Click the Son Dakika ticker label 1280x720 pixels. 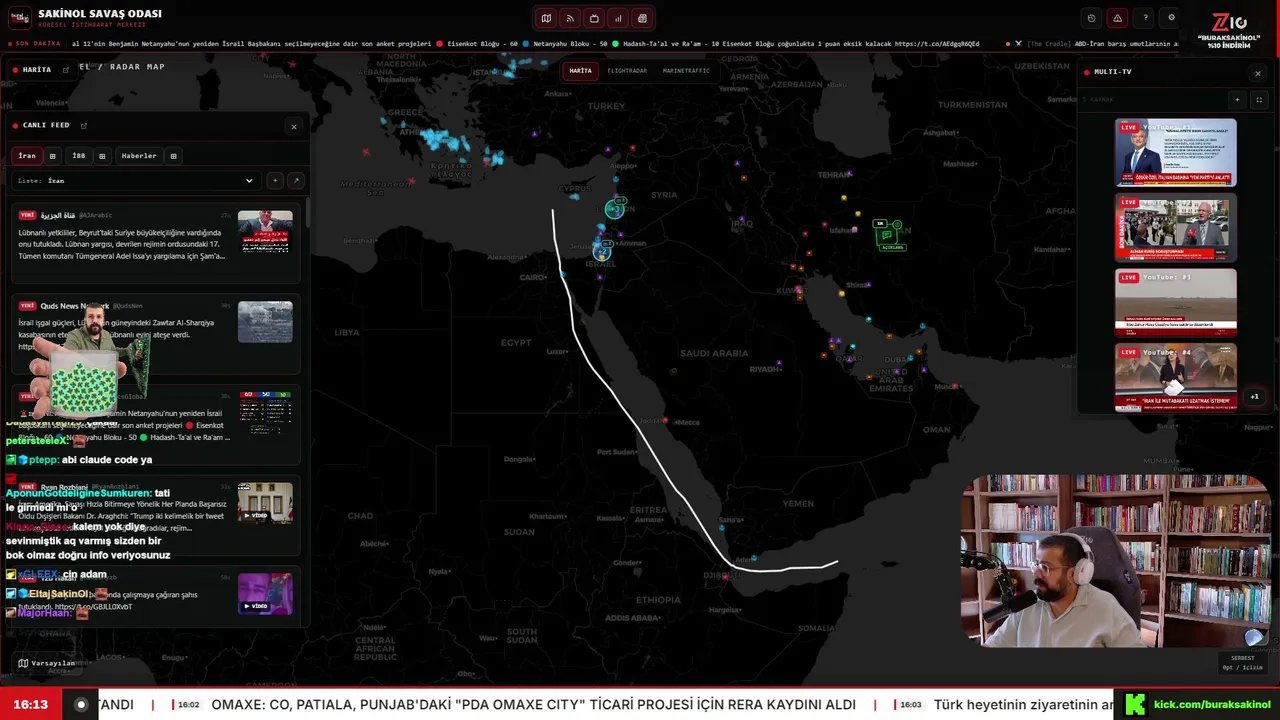pos(39,44)
